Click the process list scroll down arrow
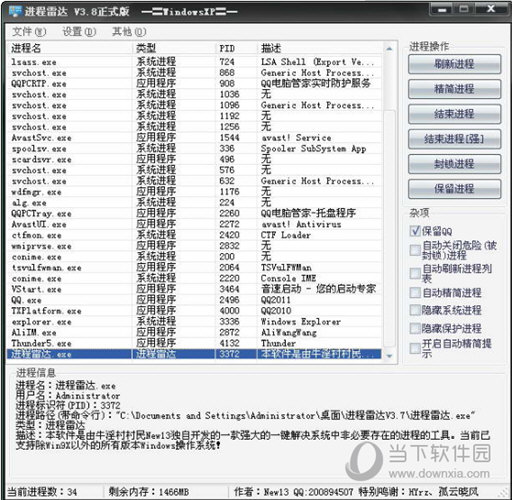 [389, 356]
